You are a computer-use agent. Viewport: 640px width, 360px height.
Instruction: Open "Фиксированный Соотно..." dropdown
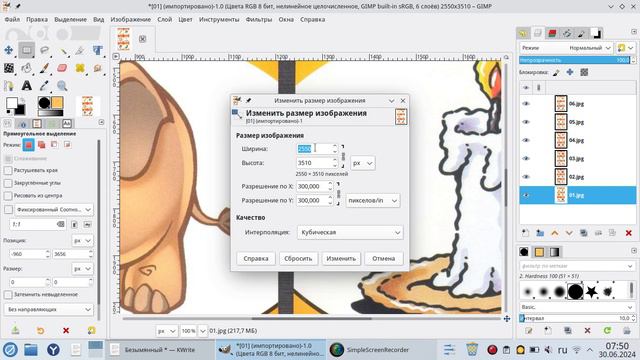click(x=54, y=210)
